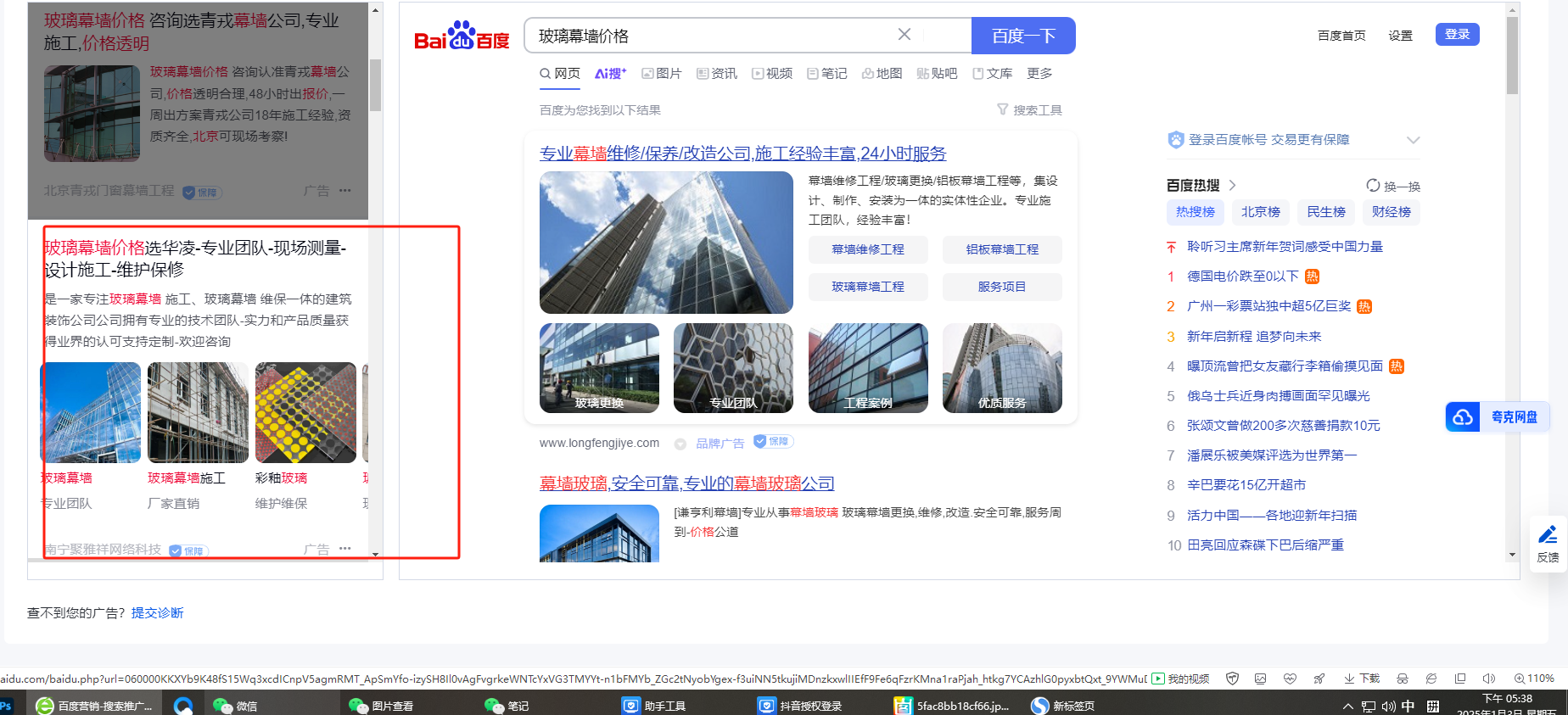Open the 幕墙玻璃,安全可靠 result title
1568x715 pixels.
(x=687, y=483)
